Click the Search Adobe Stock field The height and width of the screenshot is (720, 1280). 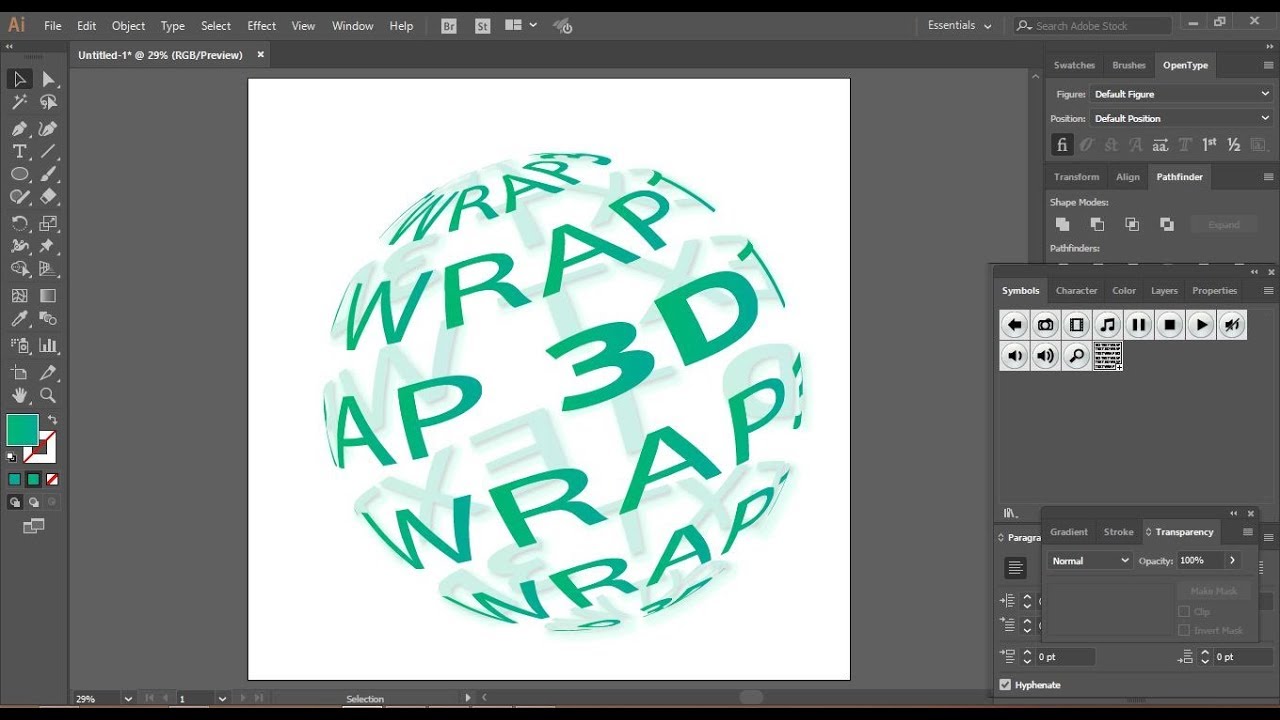(1100, 26)
